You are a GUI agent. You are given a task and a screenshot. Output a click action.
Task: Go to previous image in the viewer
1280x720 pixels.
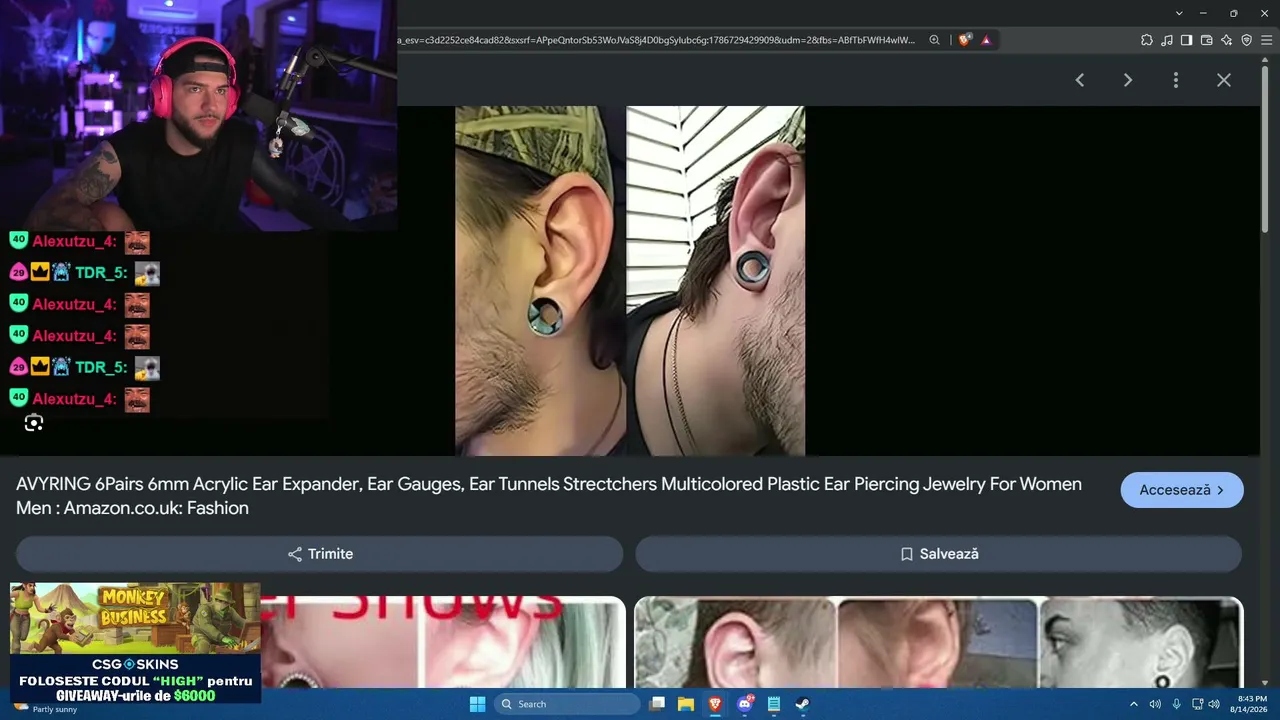click(x=1080, y=80)
